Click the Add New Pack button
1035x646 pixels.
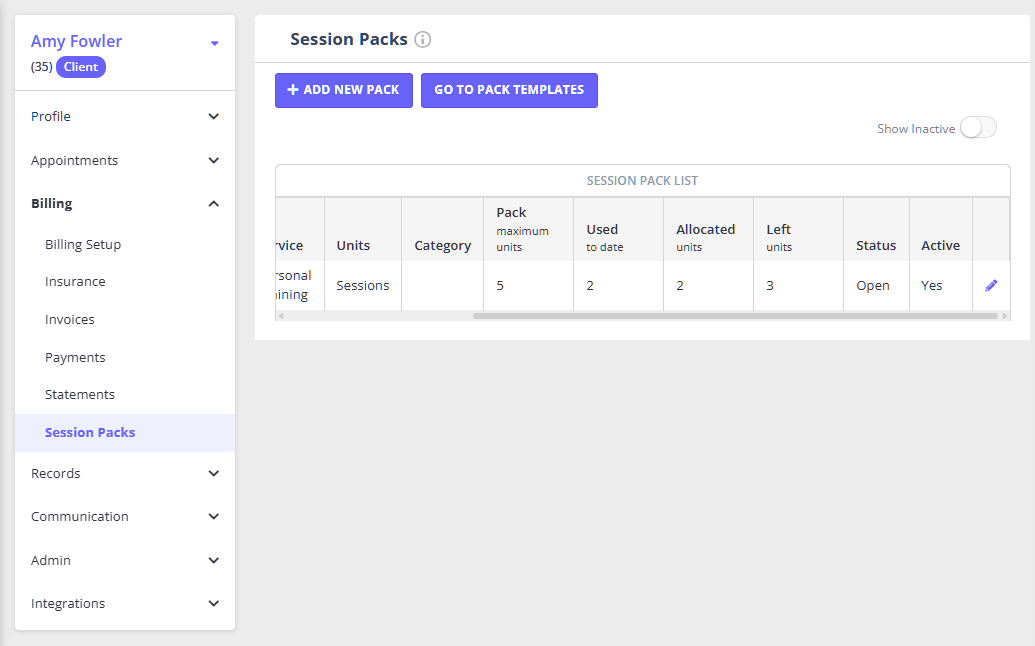tap(343, 90)
